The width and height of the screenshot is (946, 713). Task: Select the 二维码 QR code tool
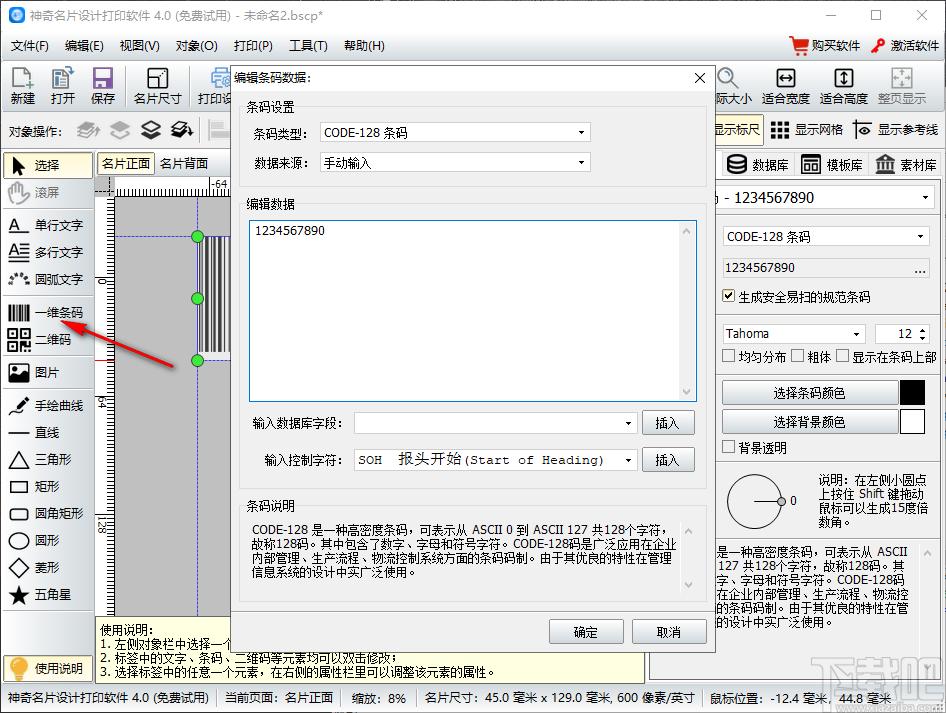click(x=48, y=340)
